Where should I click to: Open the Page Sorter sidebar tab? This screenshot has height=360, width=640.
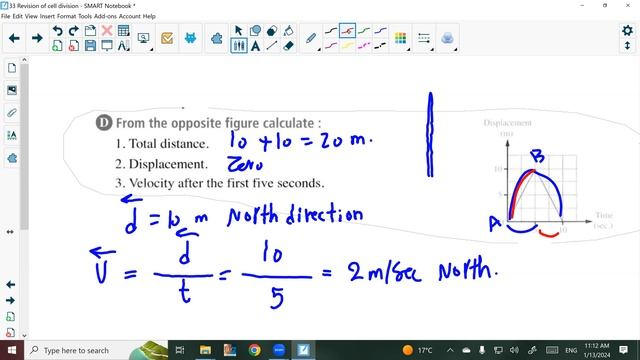point(12,68)
